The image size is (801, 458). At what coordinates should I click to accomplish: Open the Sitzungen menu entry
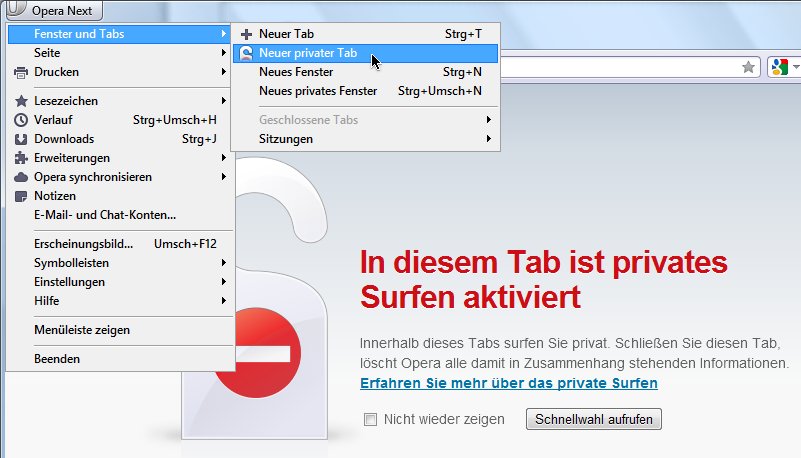[x=365, y=139]
